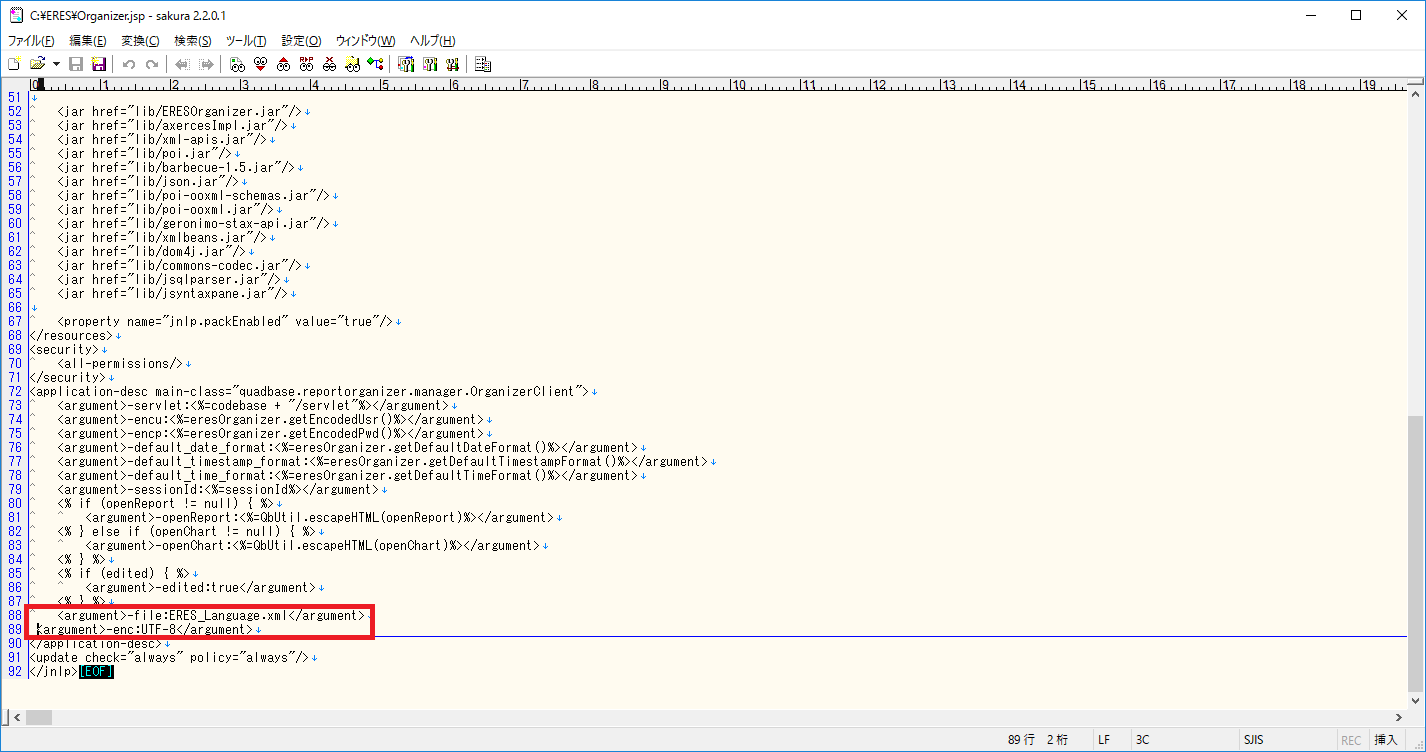This screenshot has height=752, width=1426.
Task: Open the outline analysis icon
Action: point(375,64)
